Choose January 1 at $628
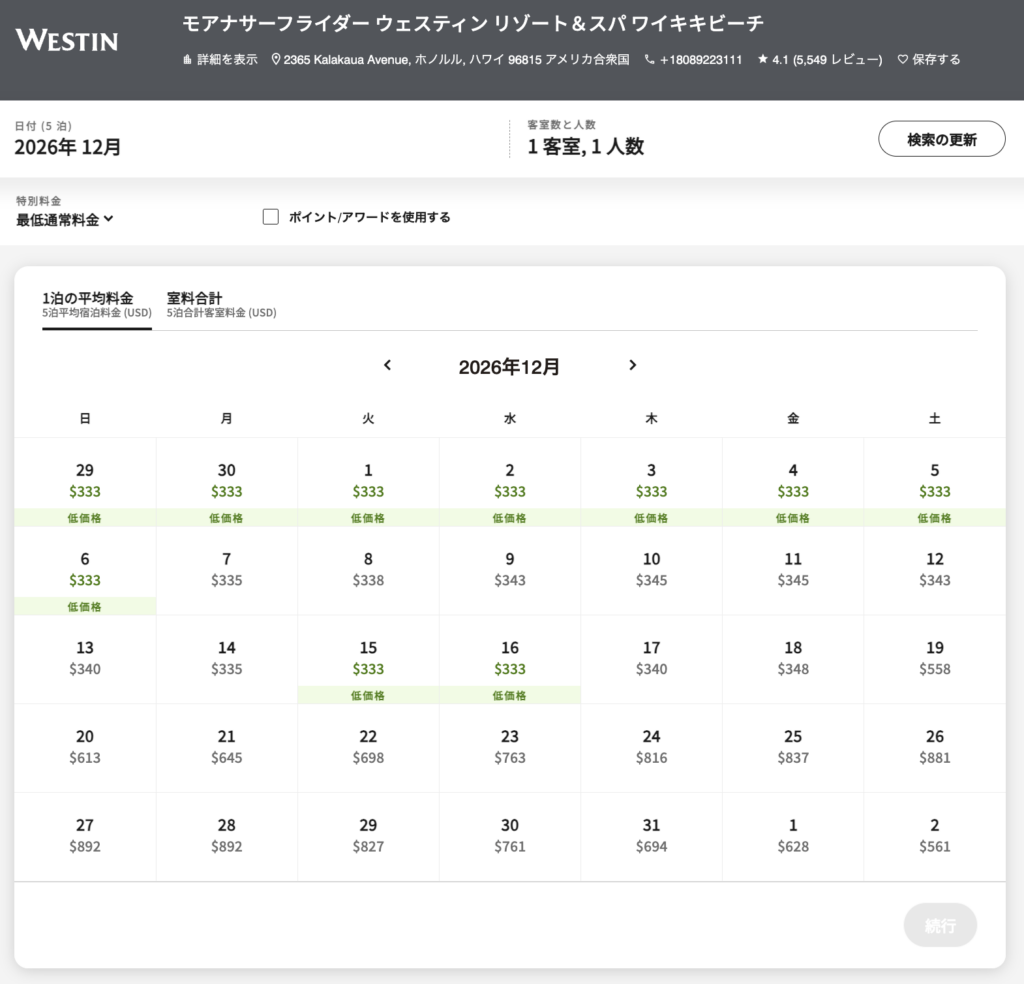 coord(793,838)
